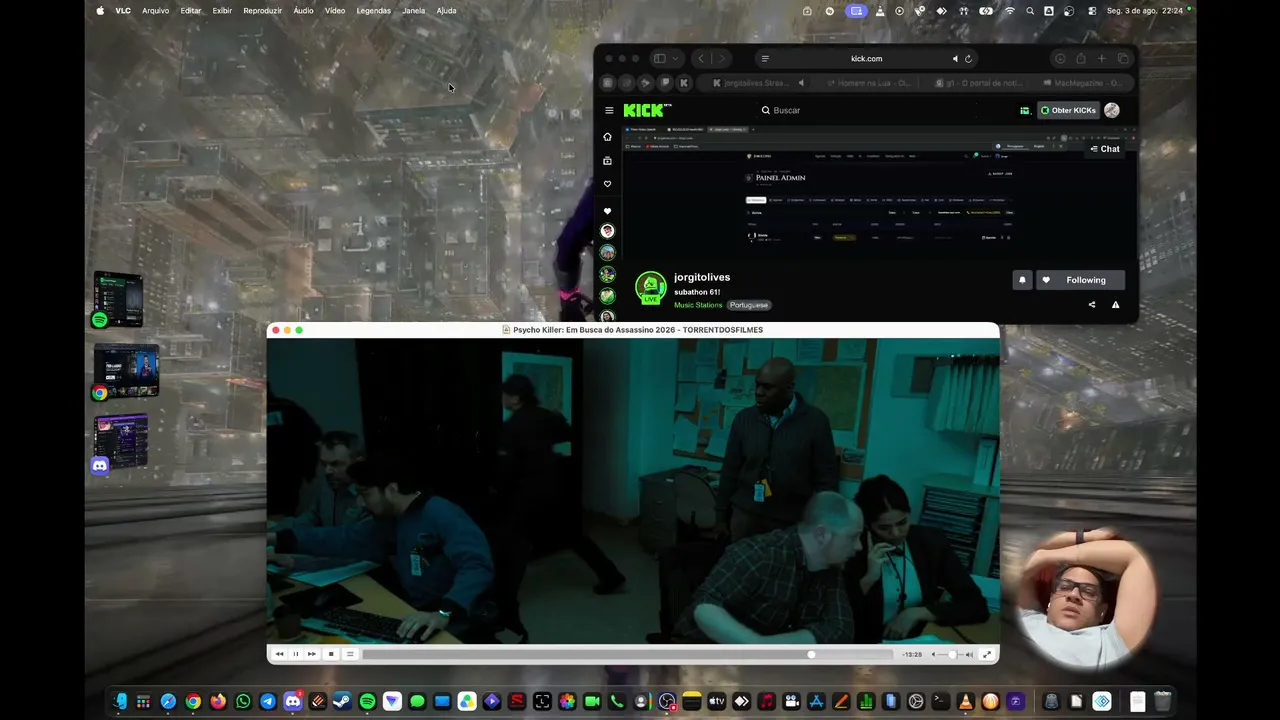Fast-forward the VLC video
The width and height of the screenshot is (1280, 720).
[x=312, y=654]
